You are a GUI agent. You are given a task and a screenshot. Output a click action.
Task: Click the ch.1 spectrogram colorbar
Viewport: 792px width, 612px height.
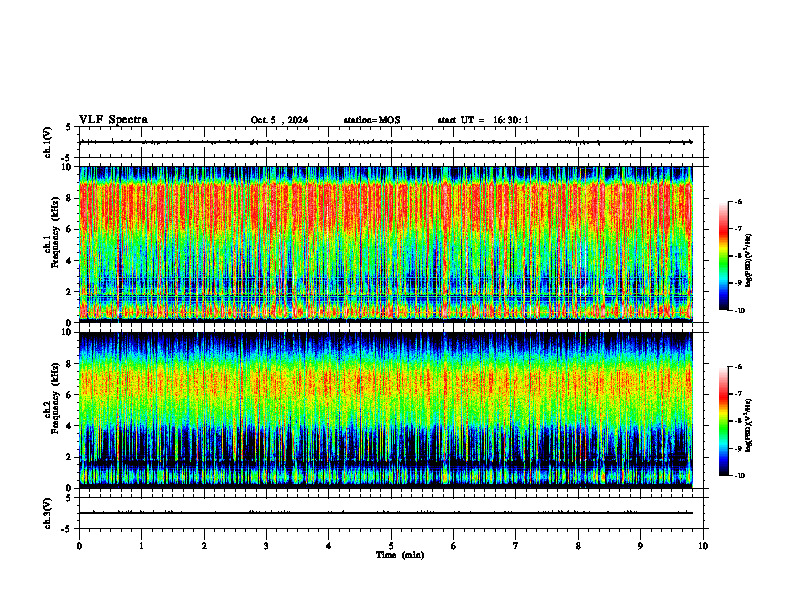[x=723, y=256]
